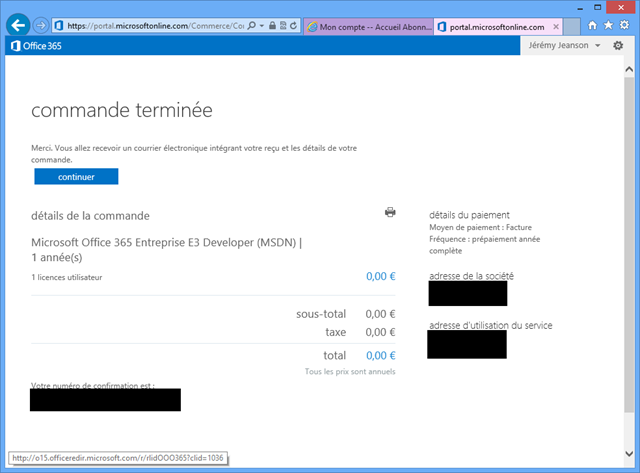Open Office 365 settings gear
The width and height of the screenshot is (640, 473).
pos(618,45)
